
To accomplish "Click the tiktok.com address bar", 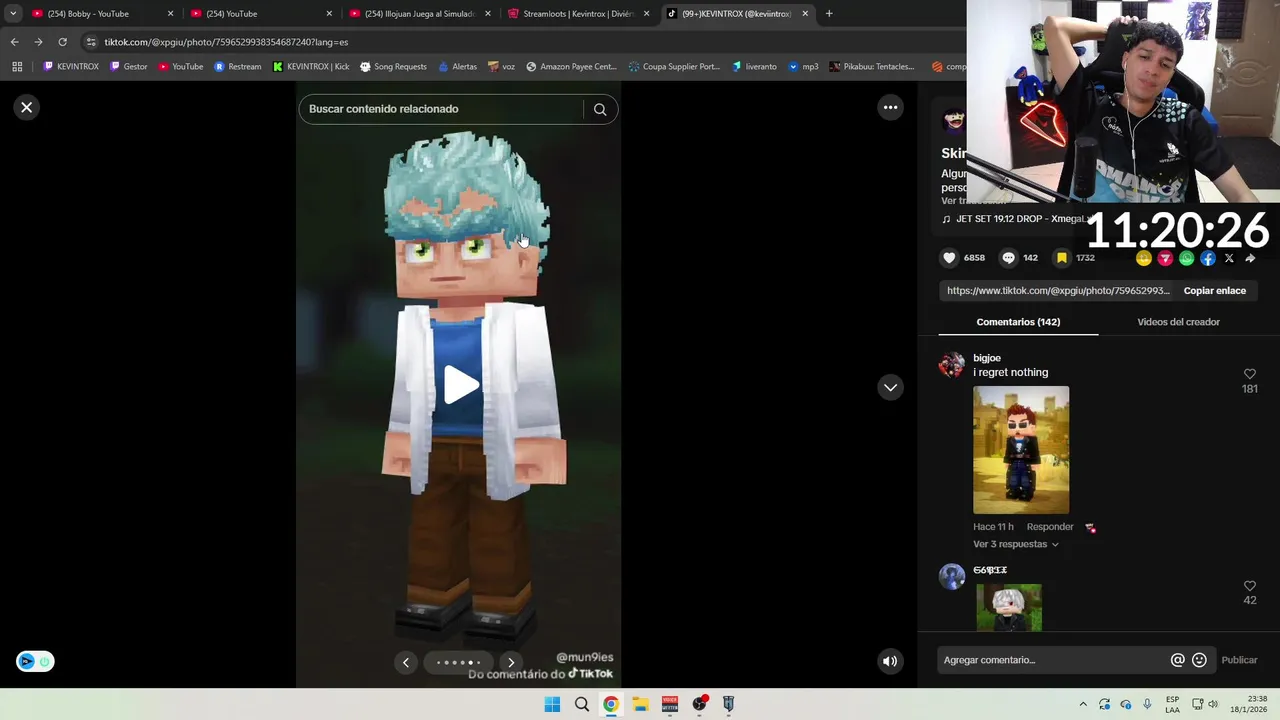I will (520, 42).
